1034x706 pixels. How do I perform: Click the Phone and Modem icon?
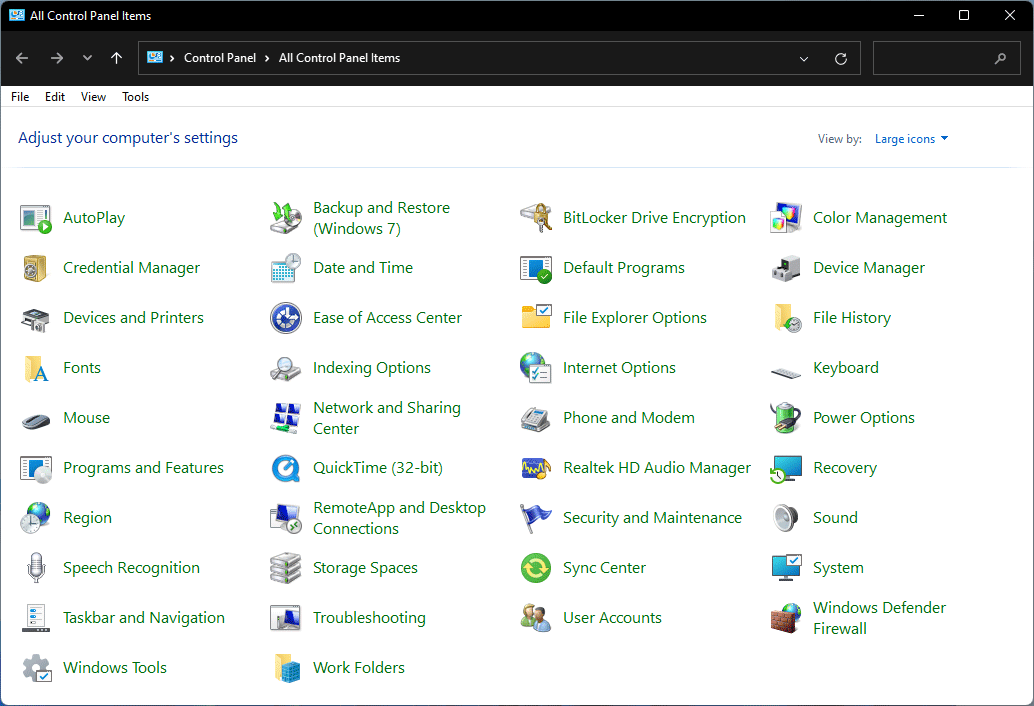tap(535, 419)
